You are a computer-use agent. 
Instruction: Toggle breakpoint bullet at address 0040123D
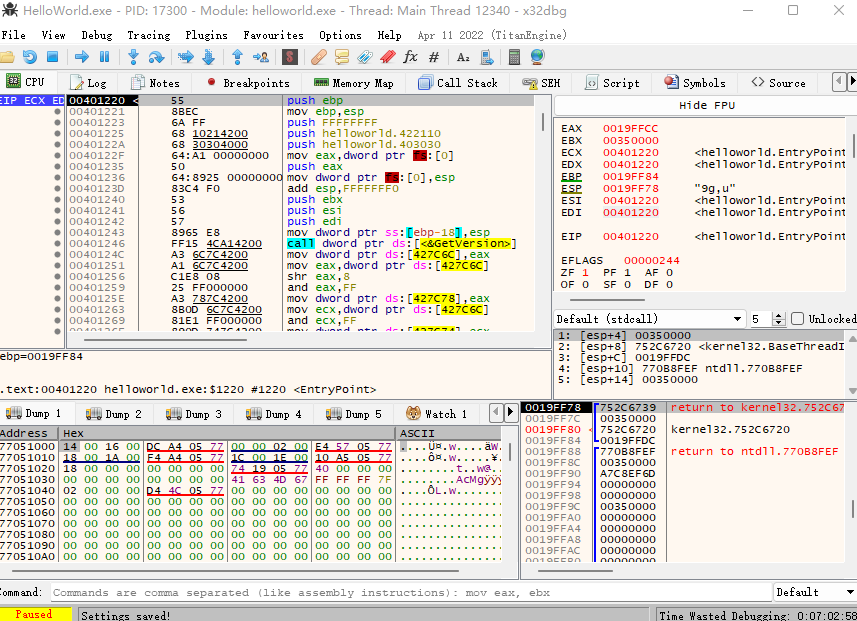pos(57,189)
